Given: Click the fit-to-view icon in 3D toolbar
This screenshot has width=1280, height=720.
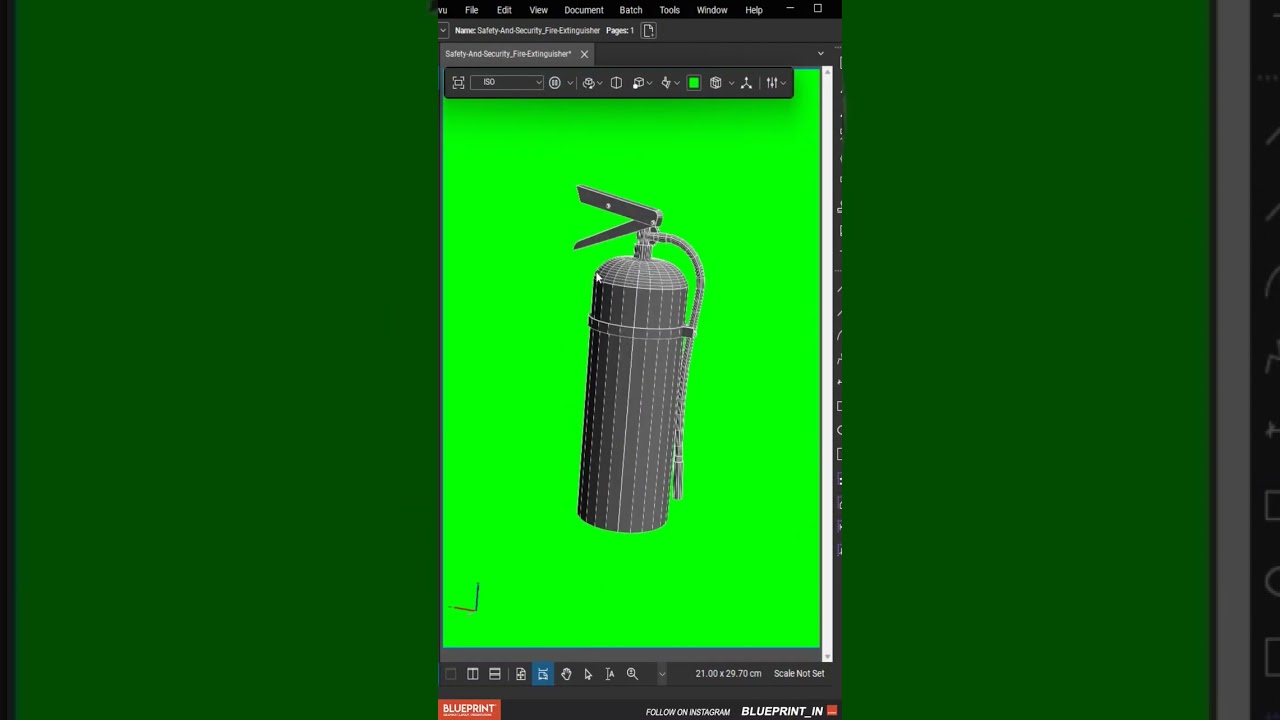Looking at the screenshot, I should point(458,83).
